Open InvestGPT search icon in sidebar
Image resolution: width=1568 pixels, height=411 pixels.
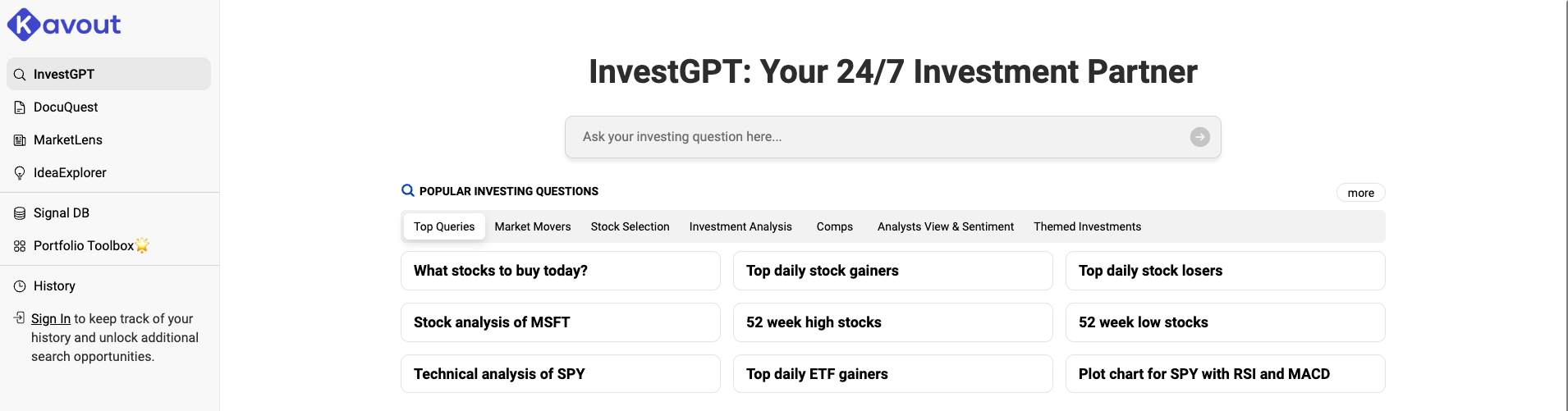[20, 75]
